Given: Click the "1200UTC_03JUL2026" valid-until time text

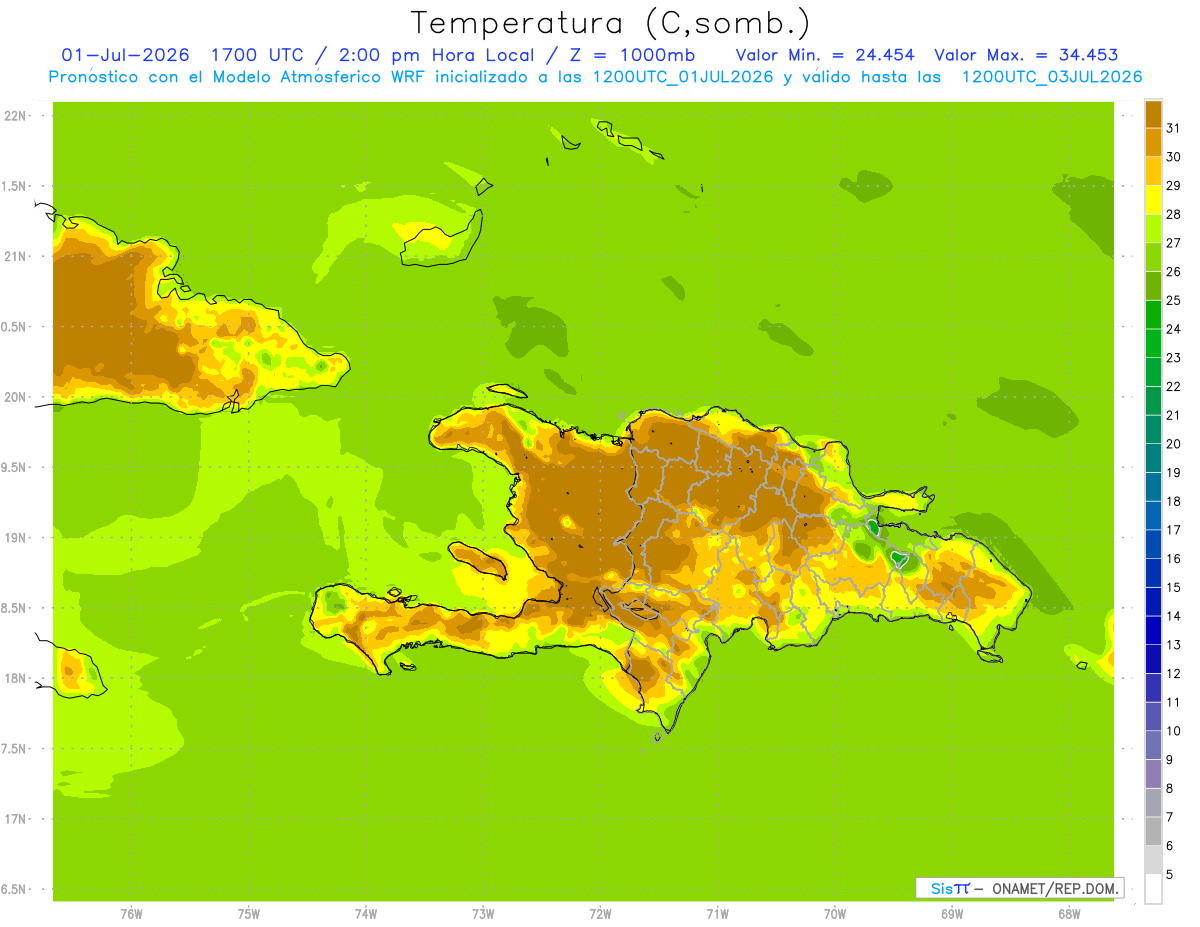Looking at the screenshot, I should pos(1052,77).
